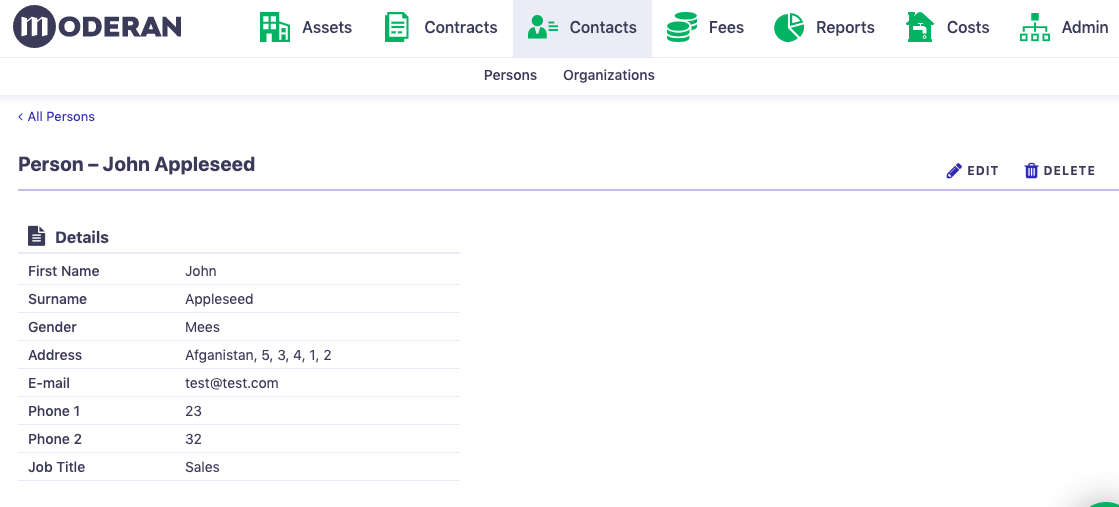The height and width of the screenshot is (507, 1119).
Task: Click the email test@test.com
Action: tap(232, 383)
